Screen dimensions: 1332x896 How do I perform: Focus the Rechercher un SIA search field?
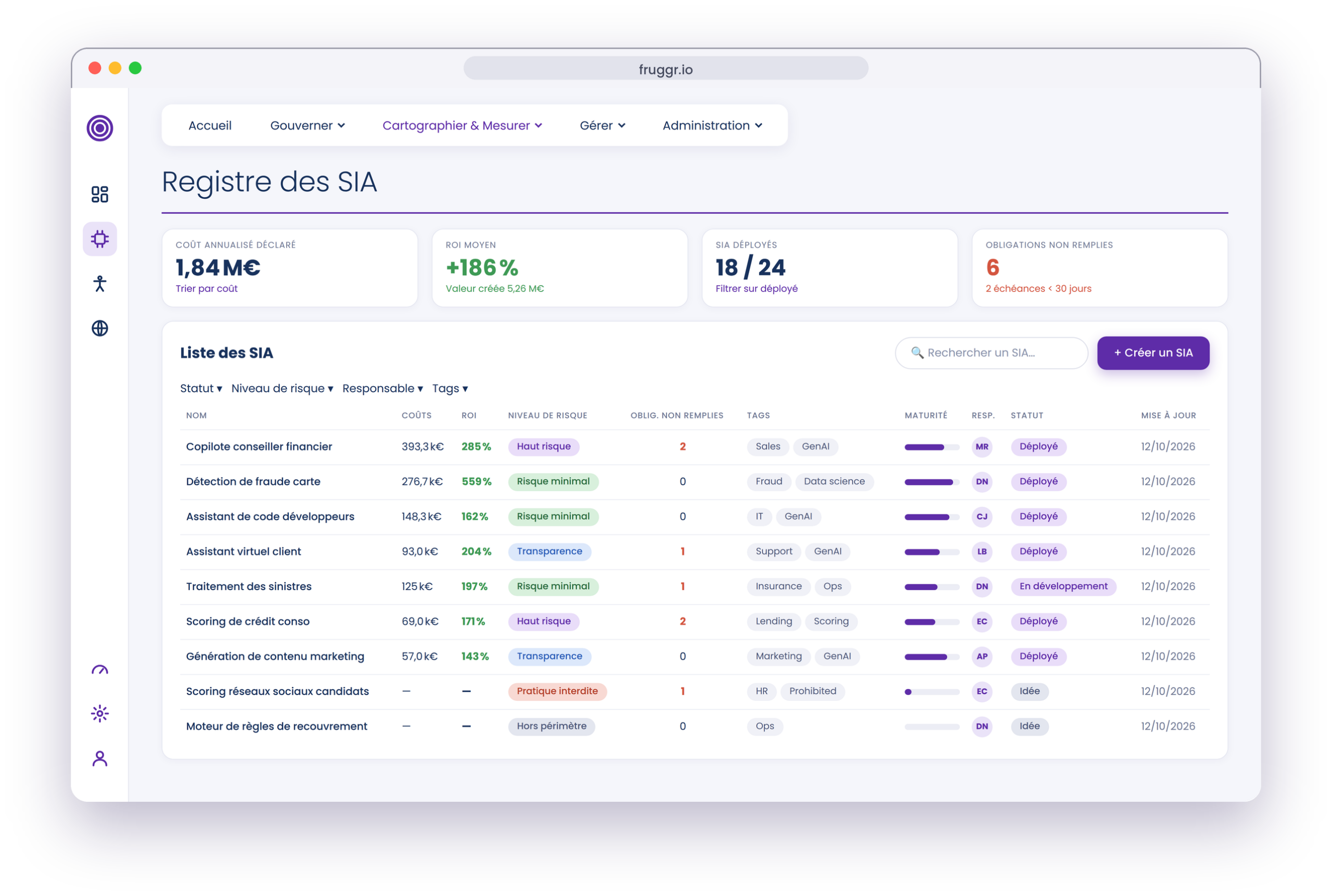tap(991, 353)
